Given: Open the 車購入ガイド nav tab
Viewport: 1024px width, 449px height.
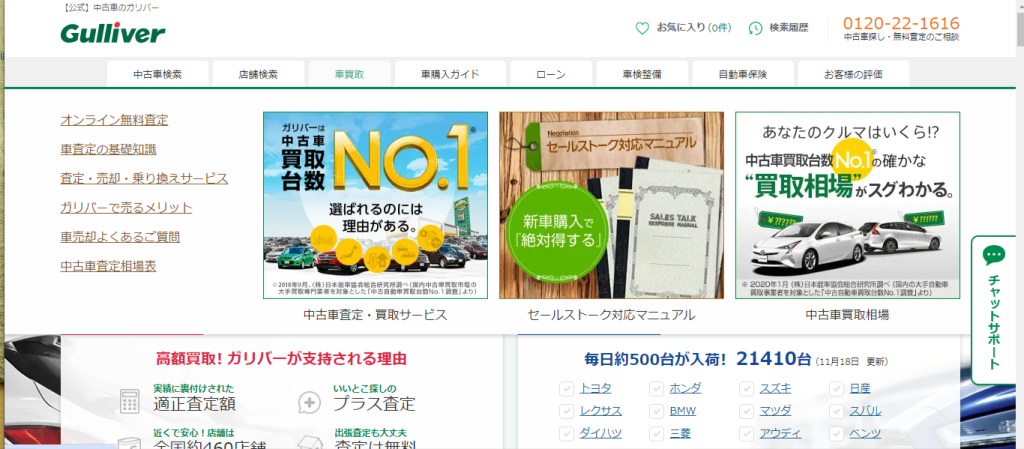Looking at the screenshot, I should point(450,74).
